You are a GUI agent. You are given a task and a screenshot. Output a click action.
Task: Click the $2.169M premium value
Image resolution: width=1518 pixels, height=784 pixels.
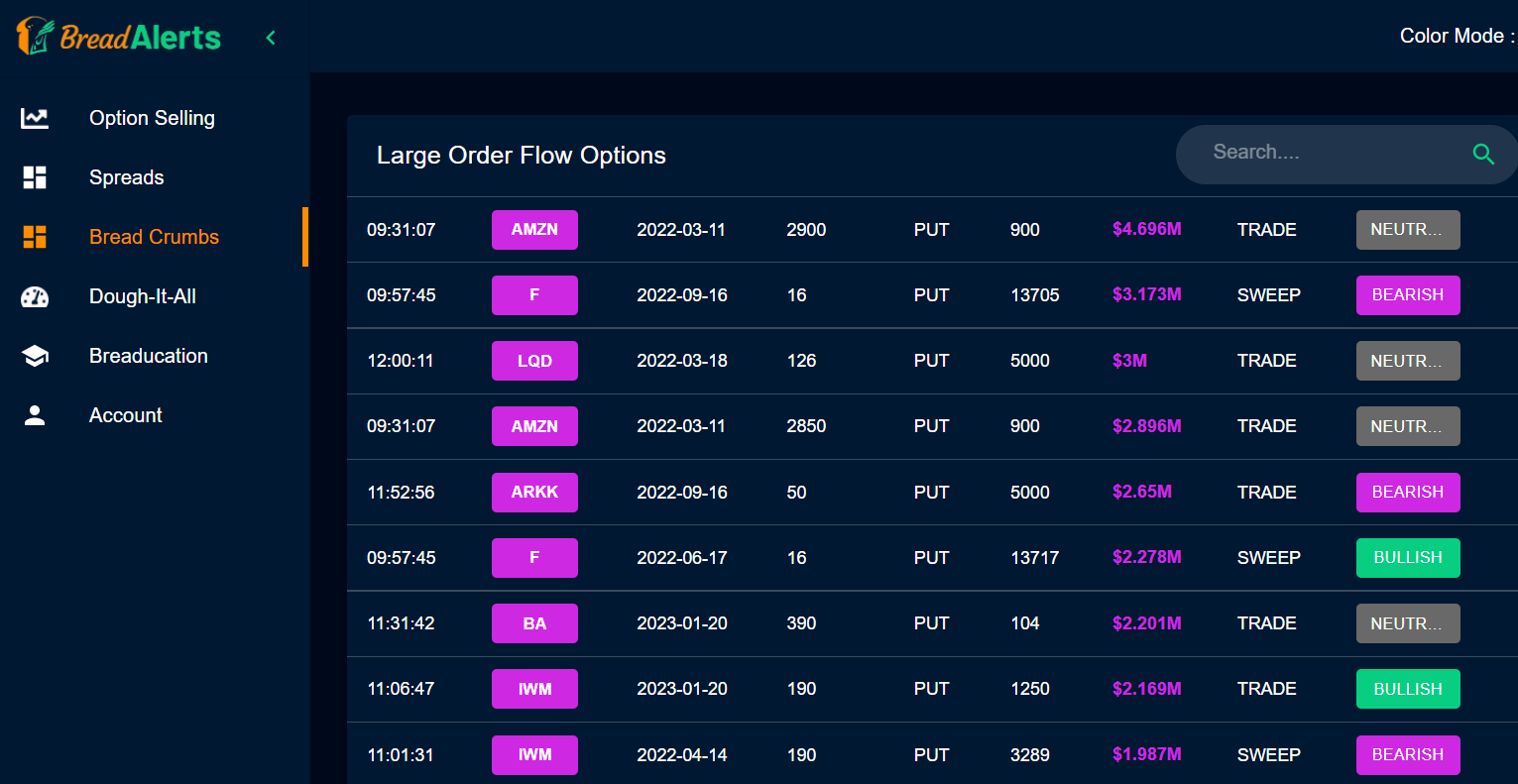click(x=1146, y=689)
